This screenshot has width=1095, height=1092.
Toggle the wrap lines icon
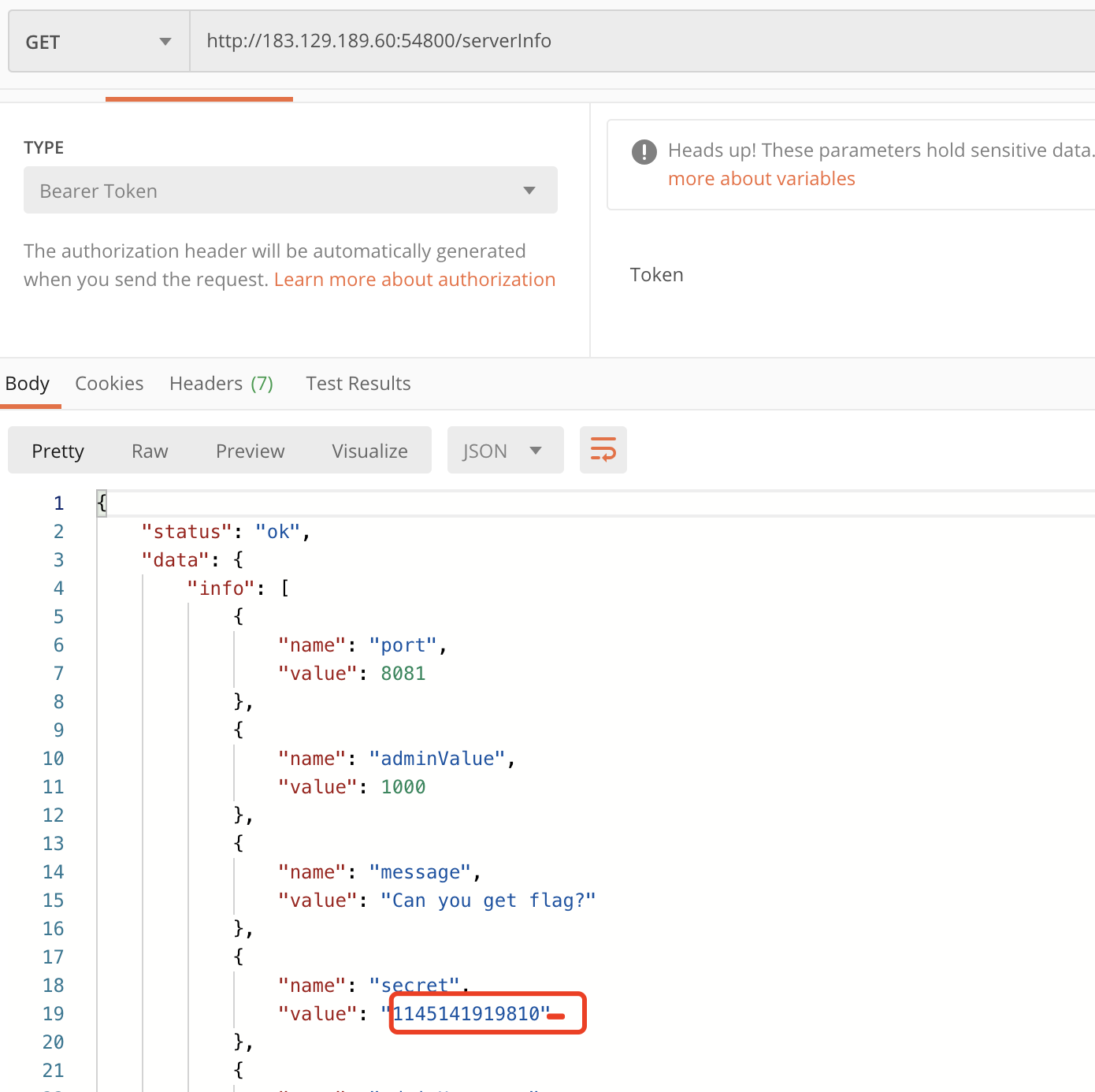pyautogui.click(x=603, y=450)
